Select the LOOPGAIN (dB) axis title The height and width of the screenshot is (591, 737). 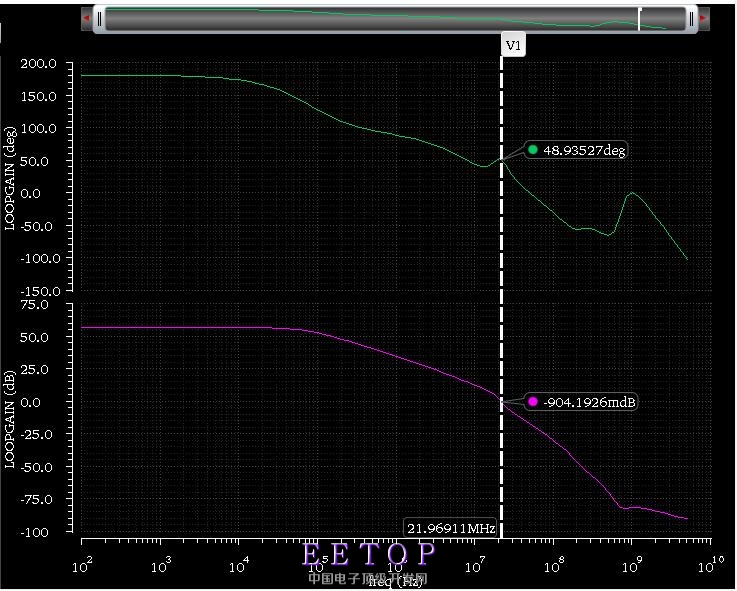tap(10, 419)
